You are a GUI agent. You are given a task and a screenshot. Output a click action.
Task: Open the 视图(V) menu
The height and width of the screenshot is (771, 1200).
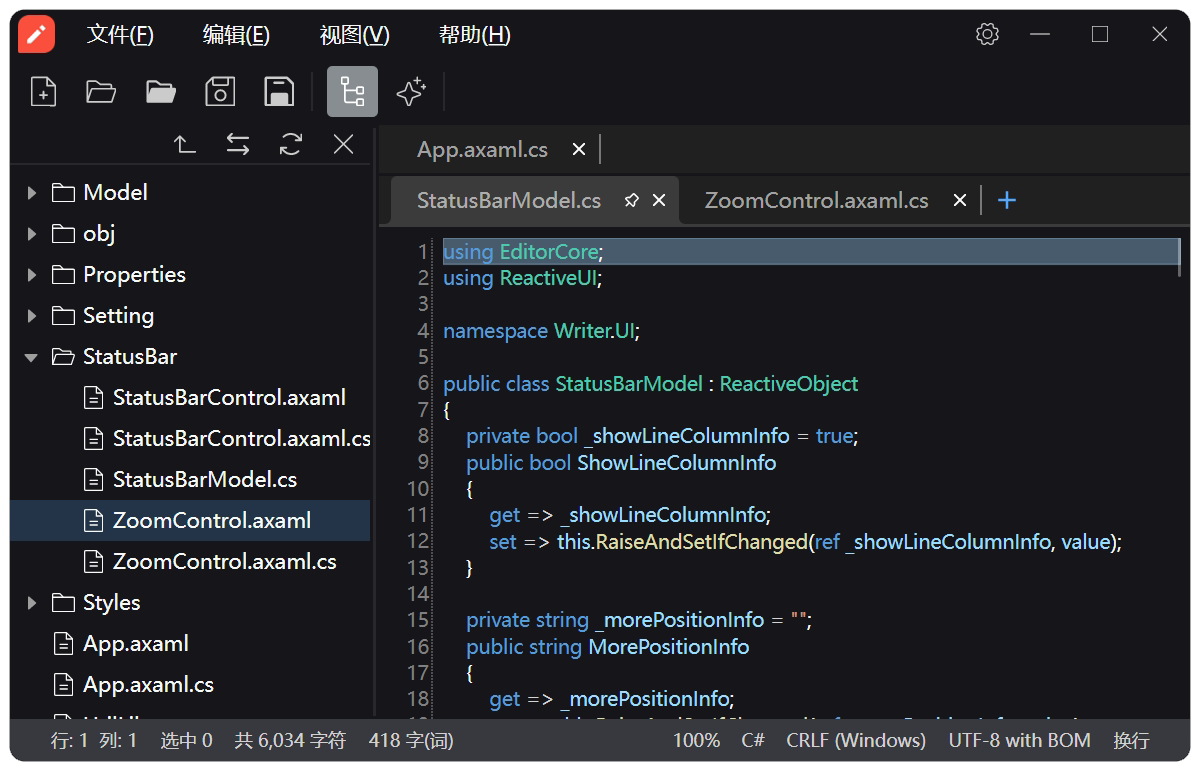[x=354, y=35]
